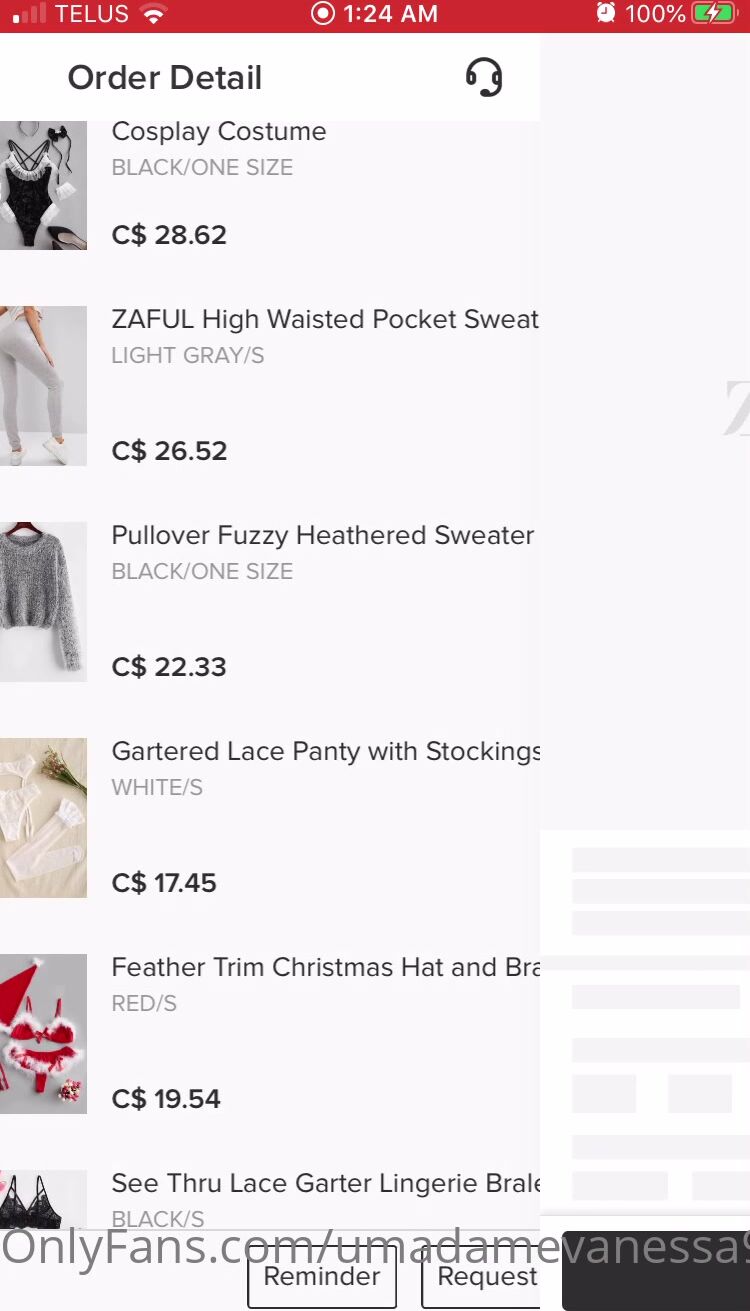Viewport: 750px width, 1311px height.
Task: Open the red Christmas hat set image
Action: (x=43, y=1034)
